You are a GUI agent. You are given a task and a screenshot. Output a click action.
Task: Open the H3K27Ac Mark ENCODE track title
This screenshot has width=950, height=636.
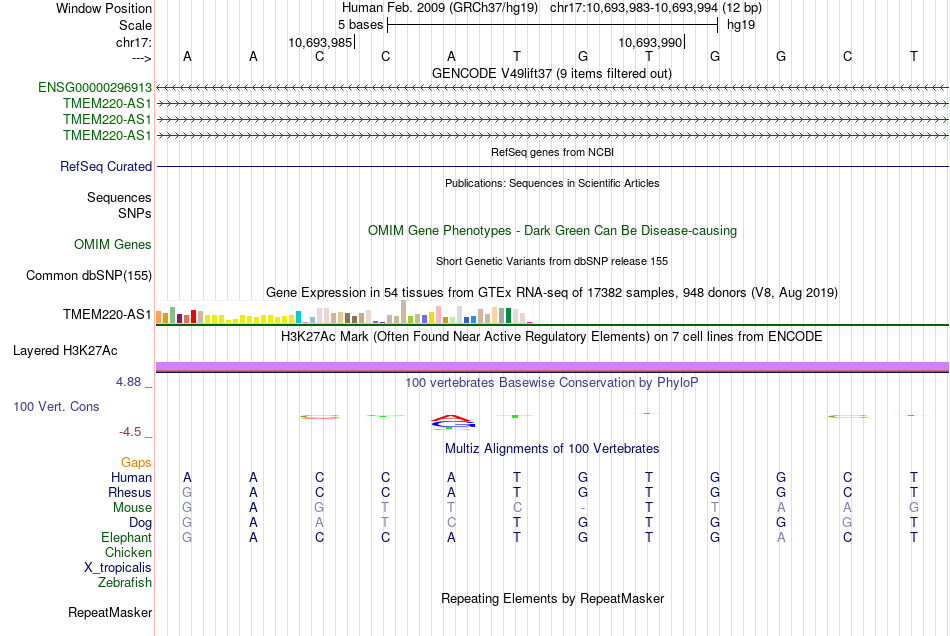point(552,336)
